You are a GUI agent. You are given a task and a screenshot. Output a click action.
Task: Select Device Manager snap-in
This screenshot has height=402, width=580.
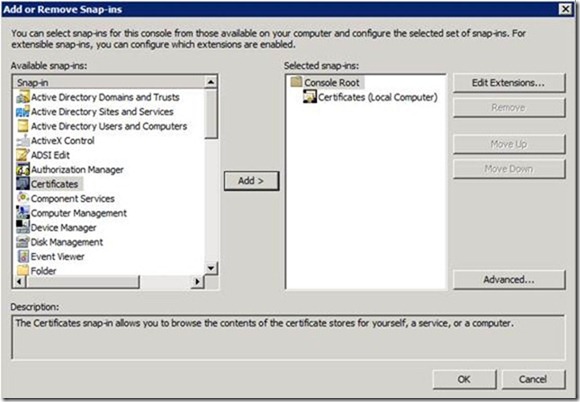(x=64, y=227)
